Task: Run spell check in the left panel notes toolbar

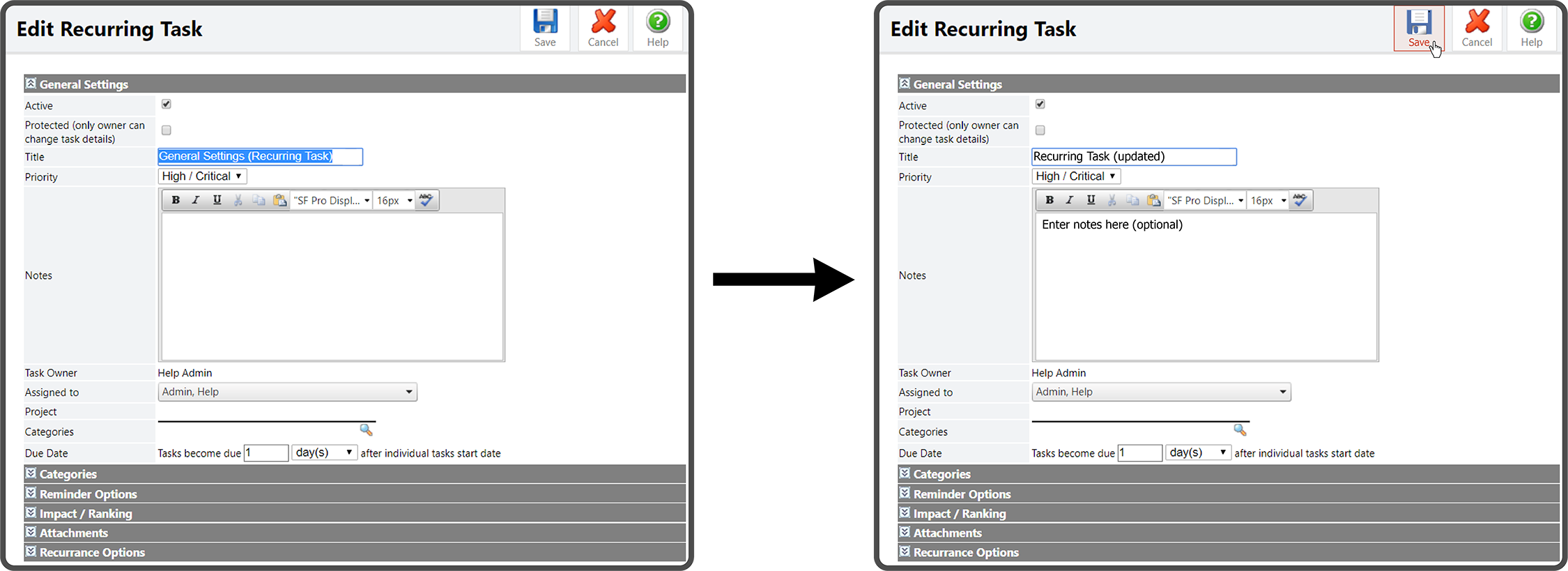Action: click(x=426, y=200)
